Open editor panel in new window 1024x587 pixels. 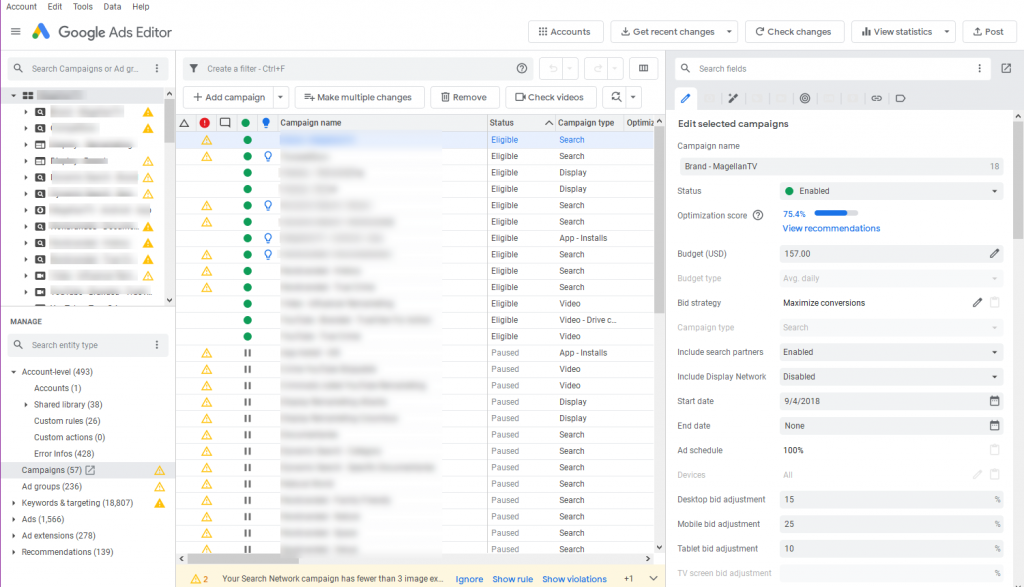coord(1005,69)
